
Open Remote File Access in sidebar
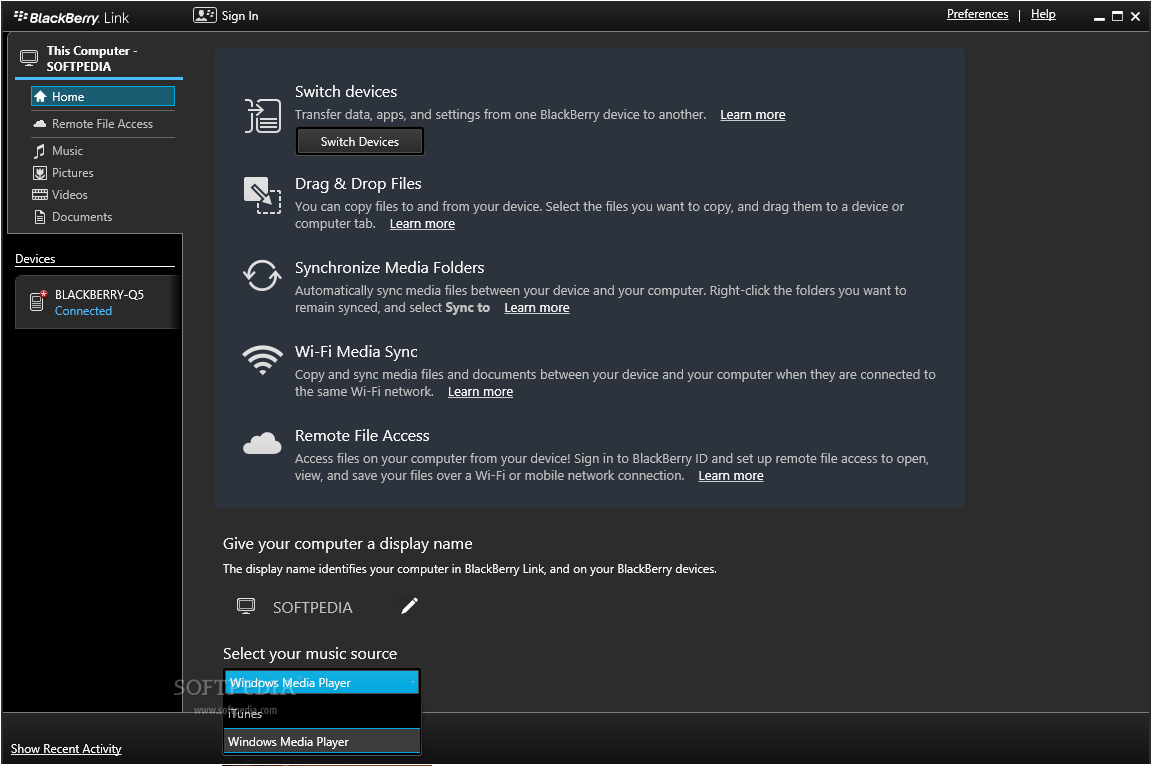pyautogui.click(x=103, y=124)
